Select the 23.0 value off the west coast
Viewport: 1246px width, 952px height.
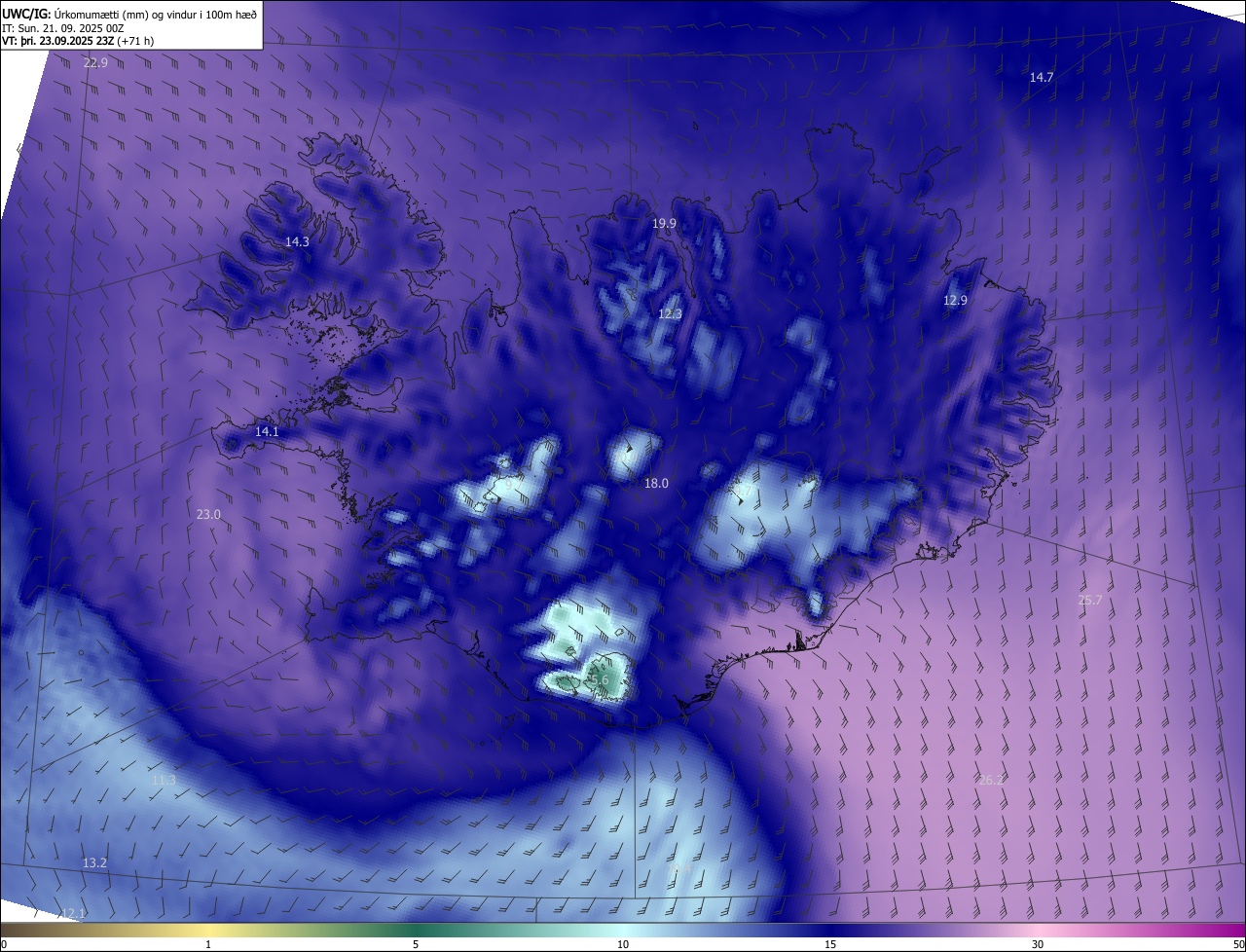click(x=208, y=514)
